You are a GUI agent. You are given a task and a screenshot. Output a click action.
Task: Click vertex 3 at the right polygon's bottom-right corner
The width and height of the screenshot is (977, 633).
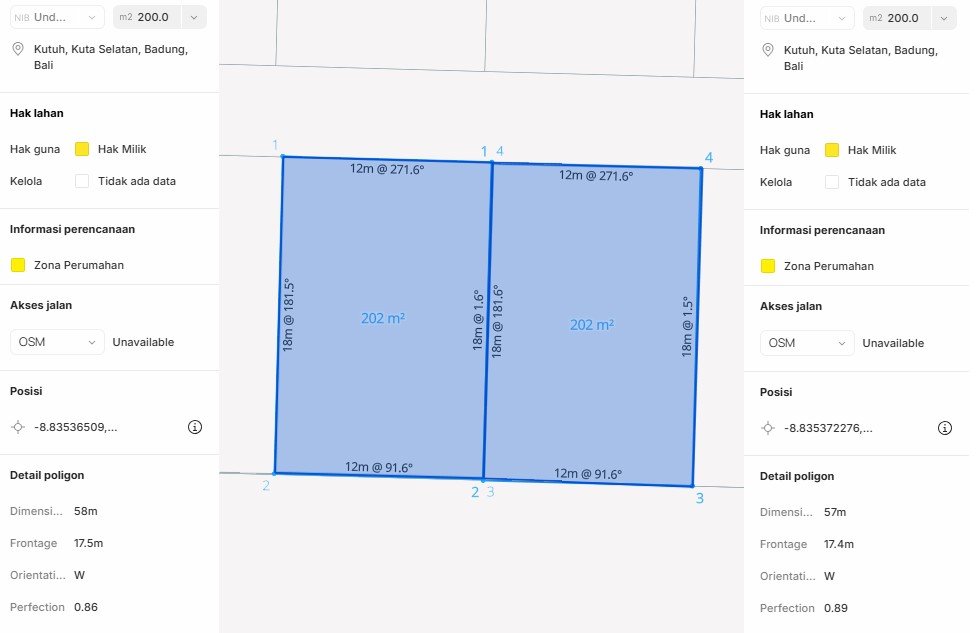(692, 486)
